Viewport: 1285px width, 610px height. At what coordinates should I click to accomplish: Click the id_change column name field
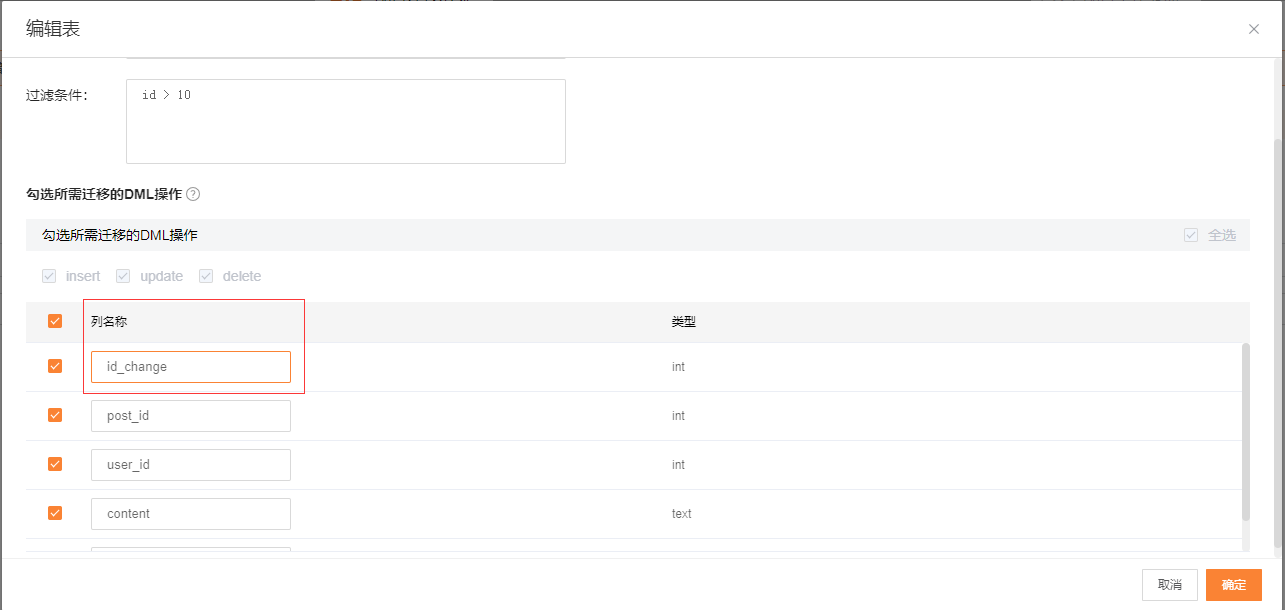(190, 367)
